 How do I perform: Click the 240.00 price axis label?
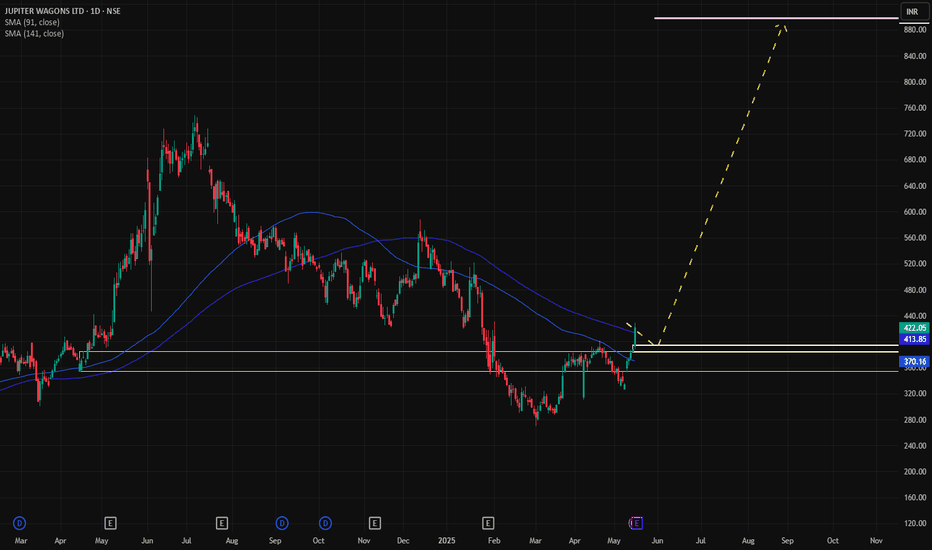click(x=915, y=446)
